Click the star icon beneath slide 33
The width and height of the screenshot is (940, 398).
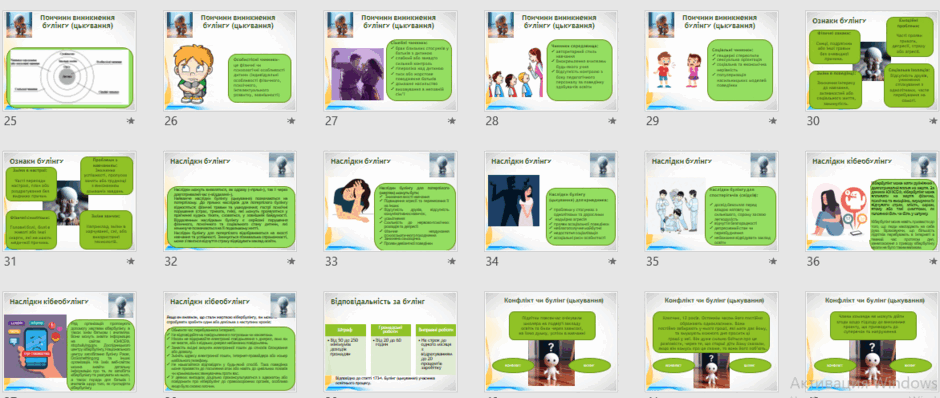coord(452,261)
